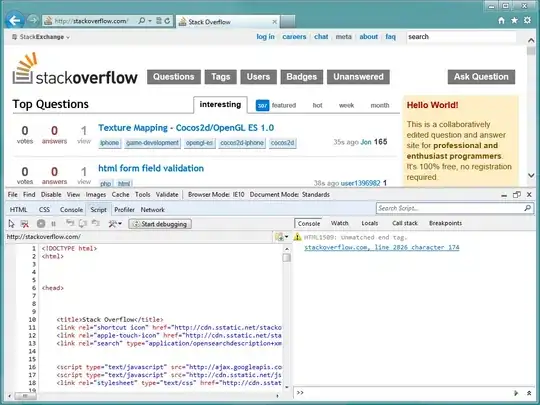Viewport: 540px width, 405px height.
Task: Expand the debugger configuration tools dropdown
Action: tap(115, 224)
